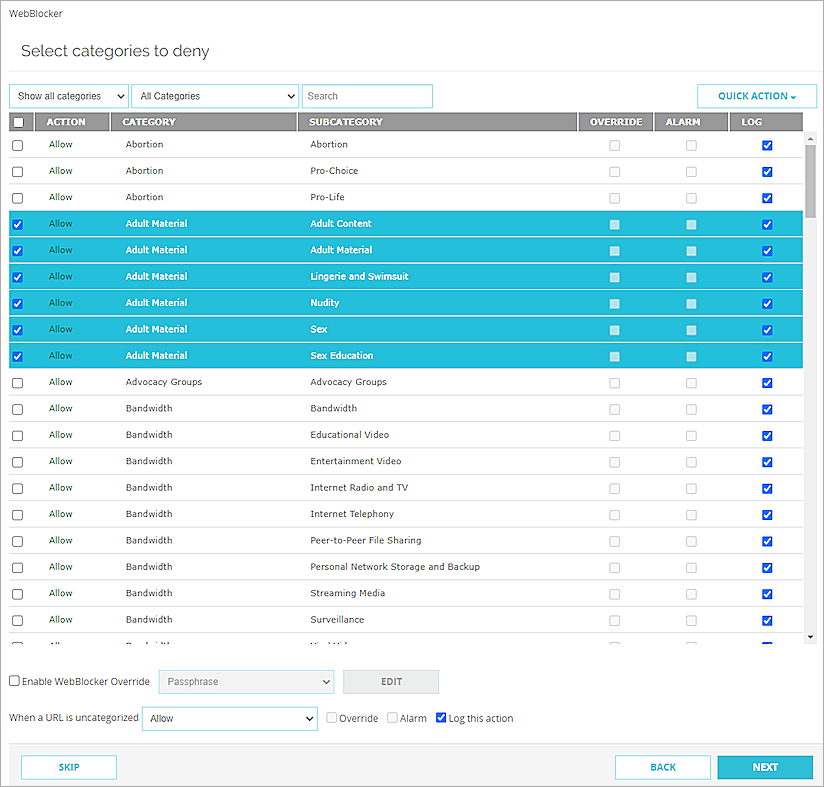Open the Quick Action menu
This screenshot has height=787, width=824.
point(756,96)
